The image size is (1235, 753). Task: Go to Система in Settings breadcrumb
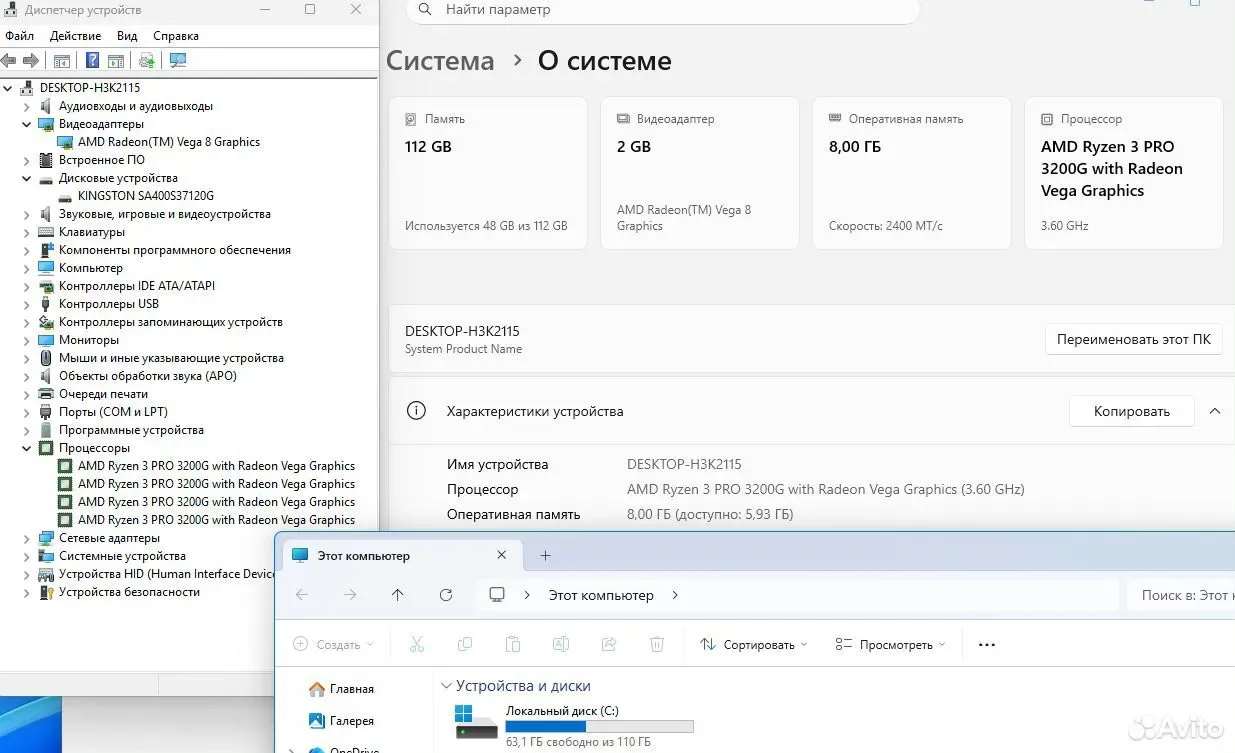click(x=440, y=61)
